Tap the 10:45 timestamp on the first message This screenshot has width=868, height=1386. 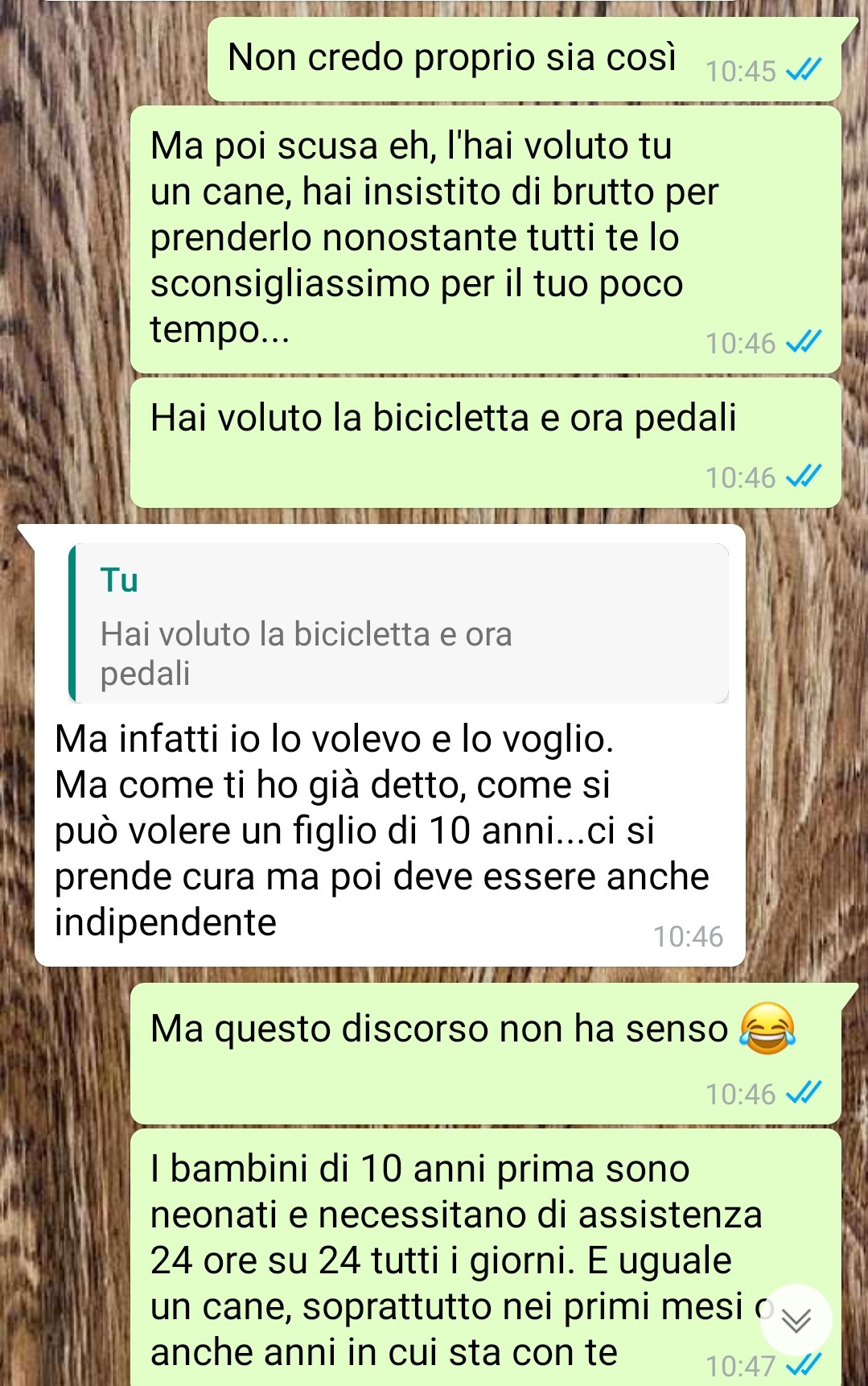tap(741, 72)
